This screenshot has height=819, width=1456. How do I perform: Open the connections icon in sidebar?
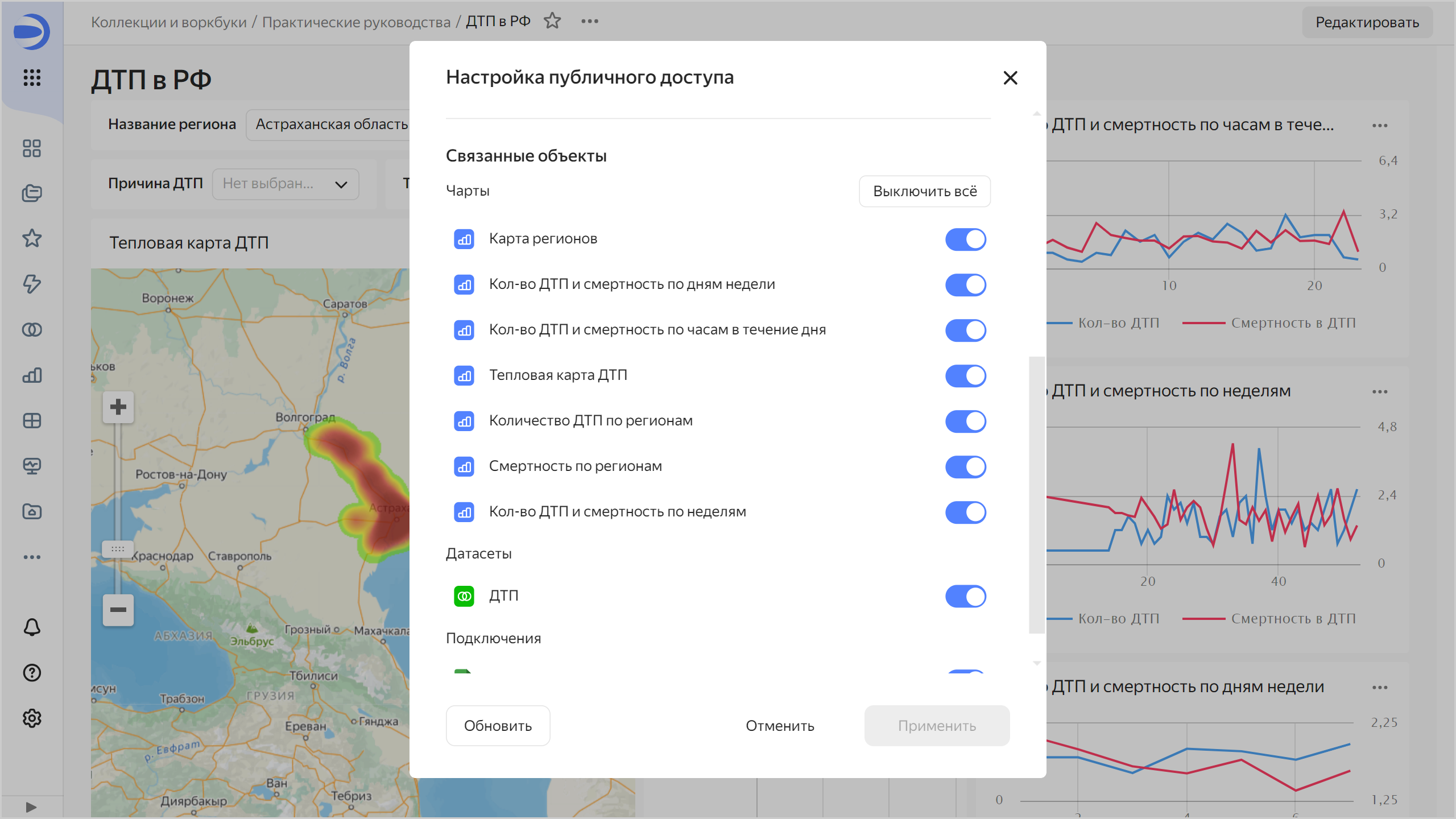click(32, 284)
